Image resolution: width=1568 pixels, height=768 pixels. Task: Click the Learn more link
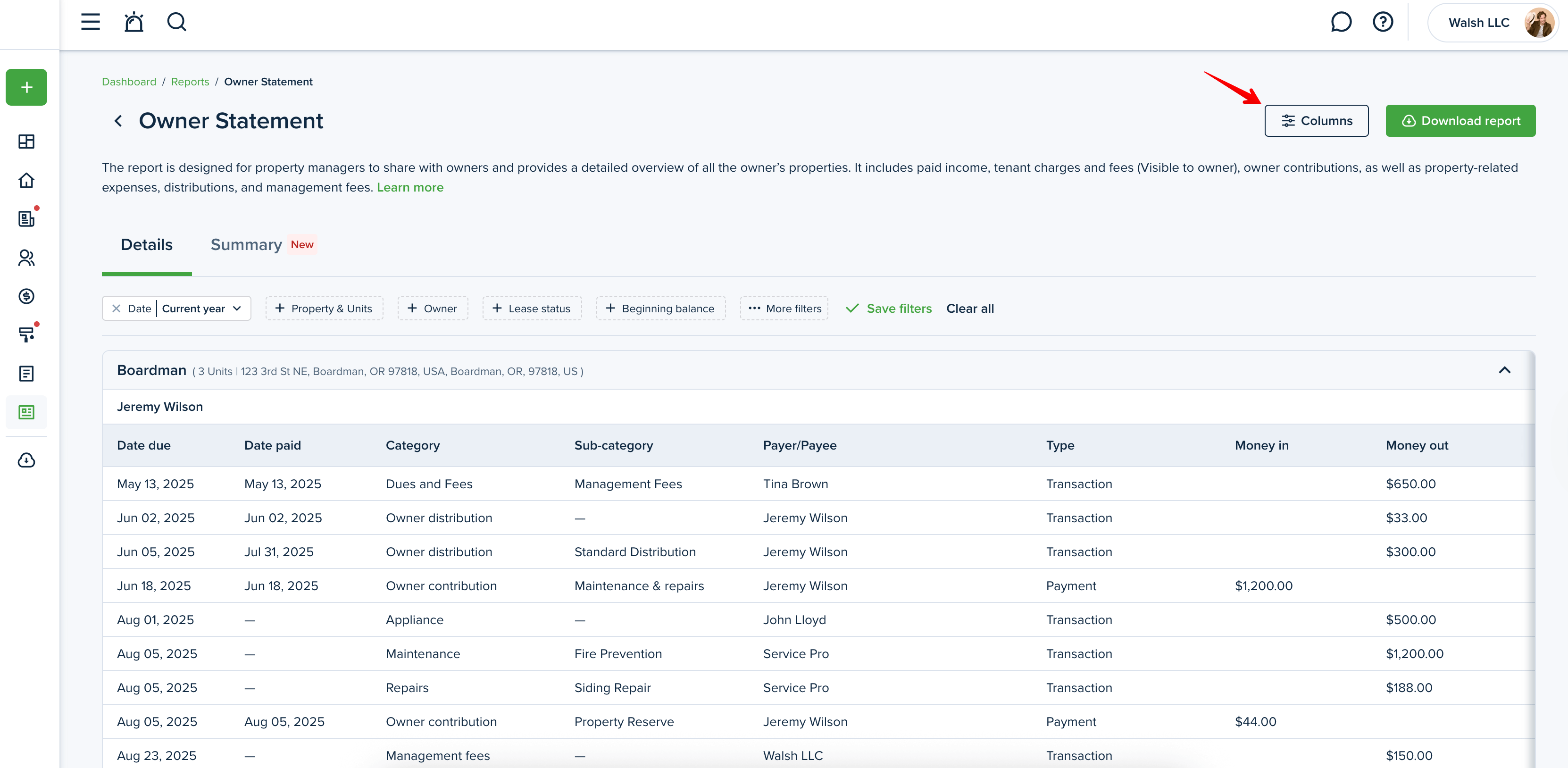[409, 187]
